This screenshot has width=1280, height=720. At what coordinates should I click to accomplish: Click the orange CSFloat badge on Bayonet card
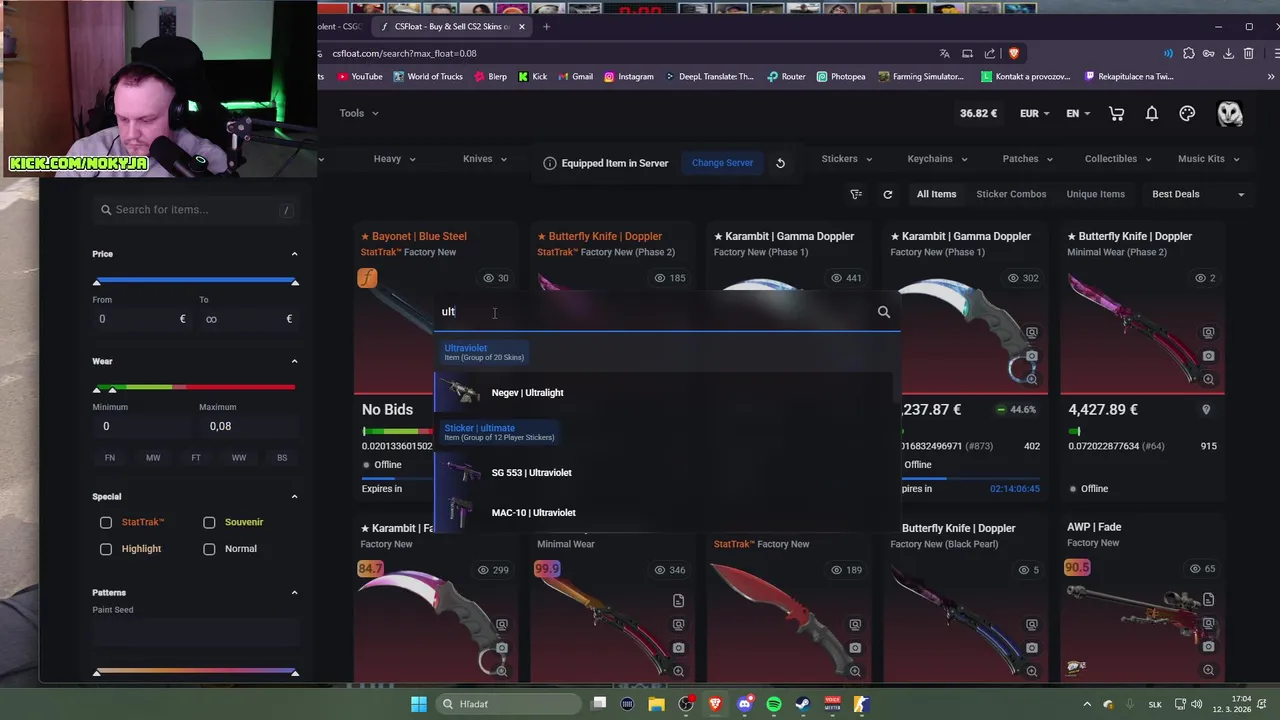click(x=367, y=278)
